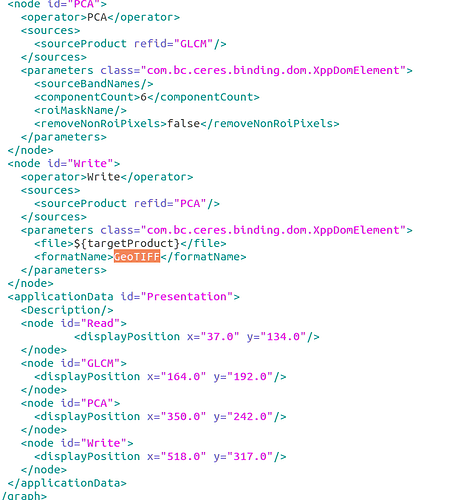Click the GLCM displayPosition y value 192.0
Image resolution: width=464 pixels, height=500 pixels.
[246, 376]
